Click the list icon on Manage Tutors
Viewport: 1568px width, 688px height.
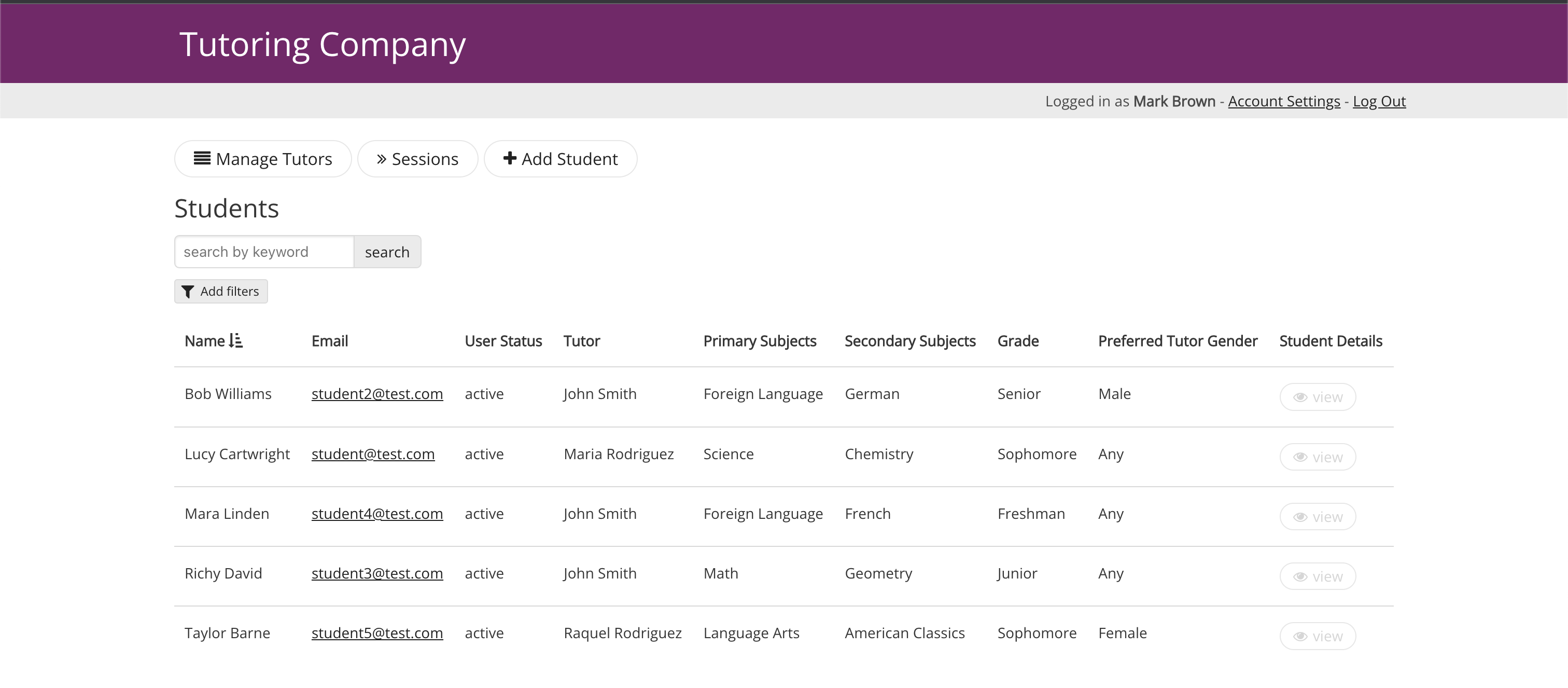coord(202,158)
